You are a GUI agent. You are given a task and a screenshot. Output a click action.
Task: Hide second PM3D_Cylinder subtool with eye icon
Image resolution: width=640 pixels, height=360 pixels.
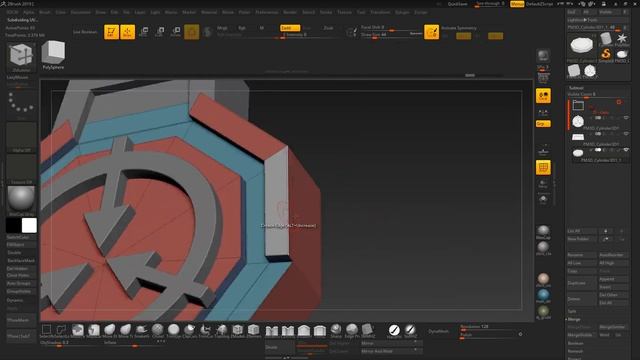pos(626,134)
